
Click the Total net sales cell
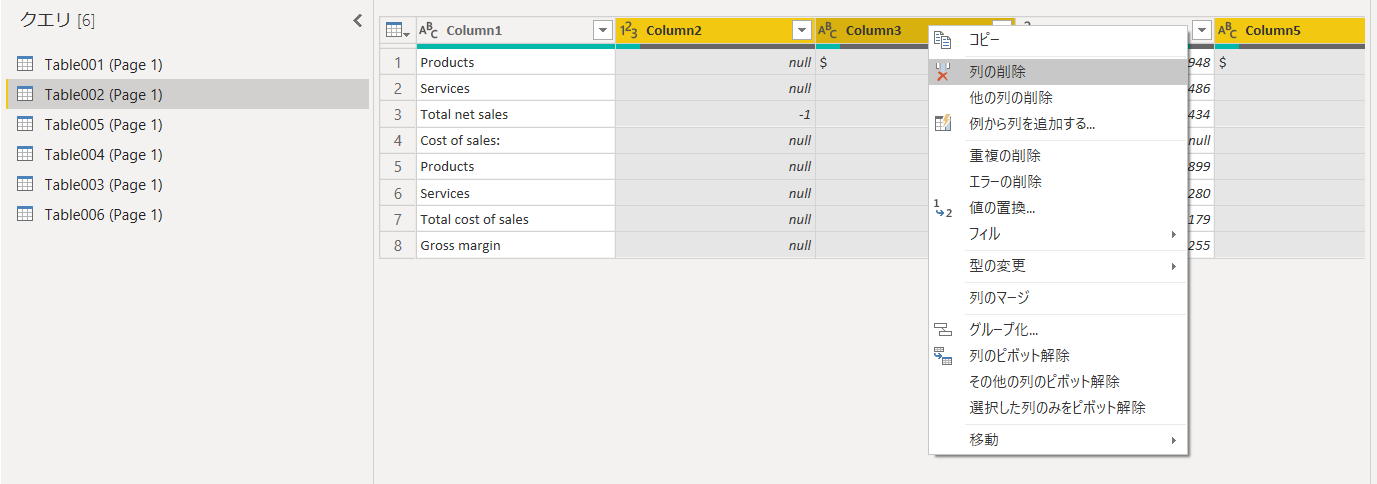(516, 114)
